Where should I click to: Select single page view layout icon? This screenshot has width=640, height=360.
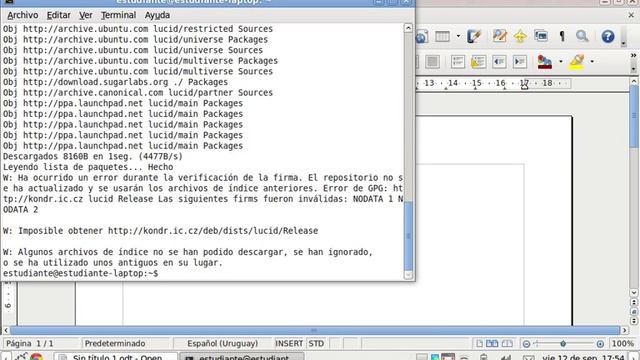[479, 344]
